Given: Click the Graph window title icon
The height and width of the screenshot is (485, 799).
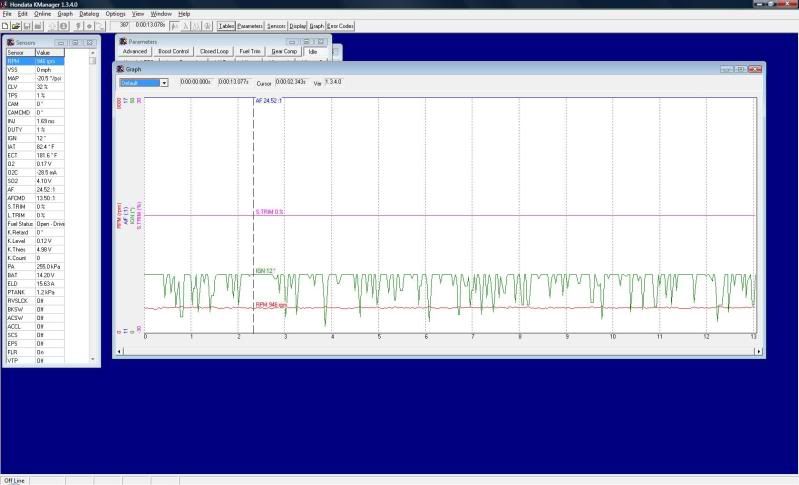Looking at the screenshot, I should (x=120, y=69).
